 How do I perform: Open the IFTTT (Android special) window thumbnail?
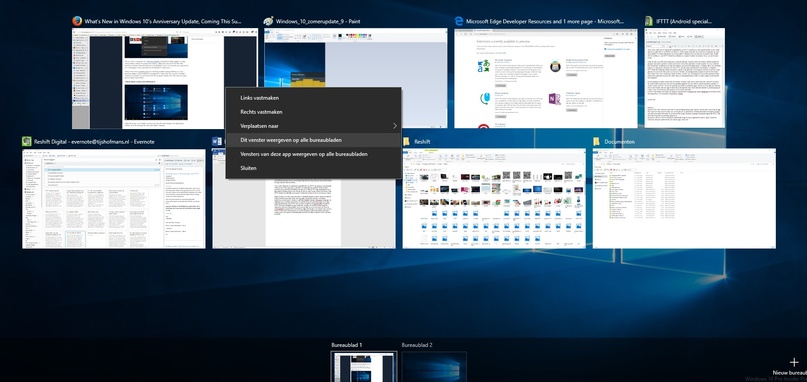685,78
